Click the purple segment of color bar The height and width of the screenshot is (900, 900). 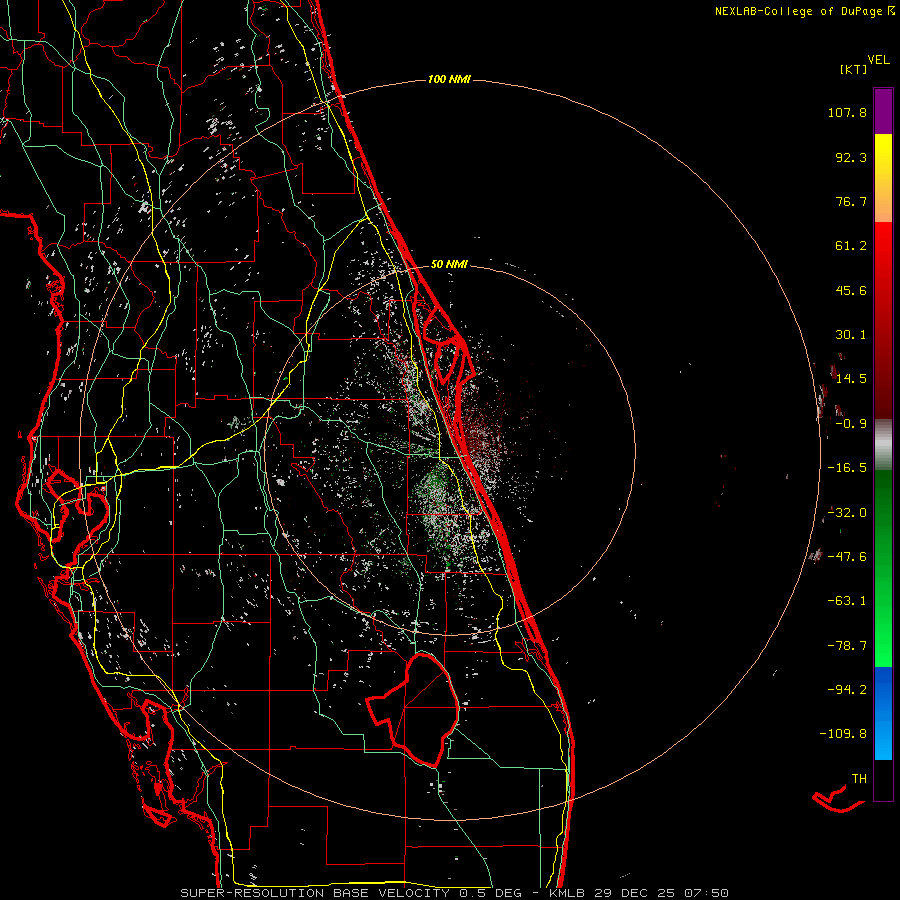(x=883, y=112)
